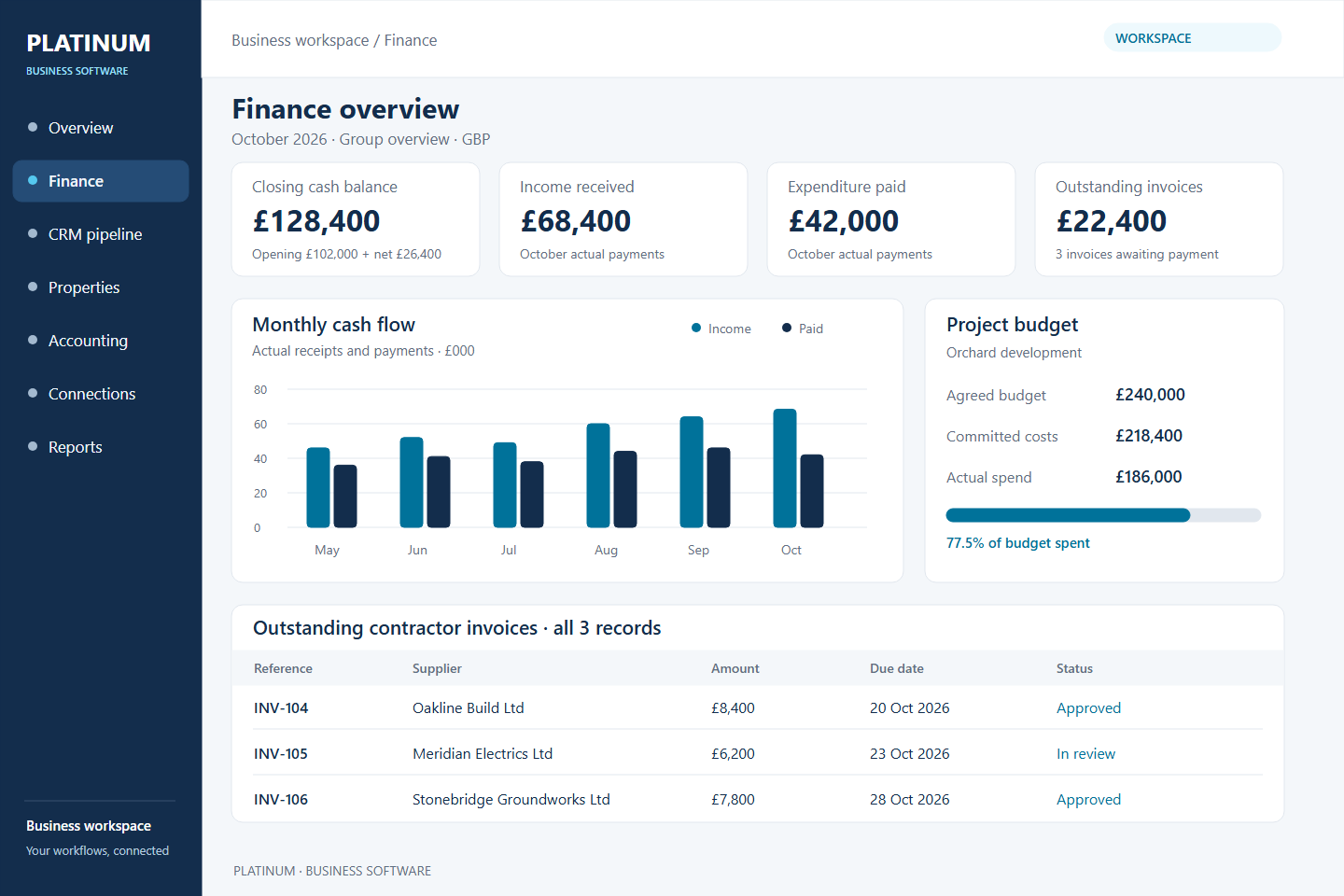Click the May paid bar in chart
Screen dimensions: 1344x896
pos(345,497)
